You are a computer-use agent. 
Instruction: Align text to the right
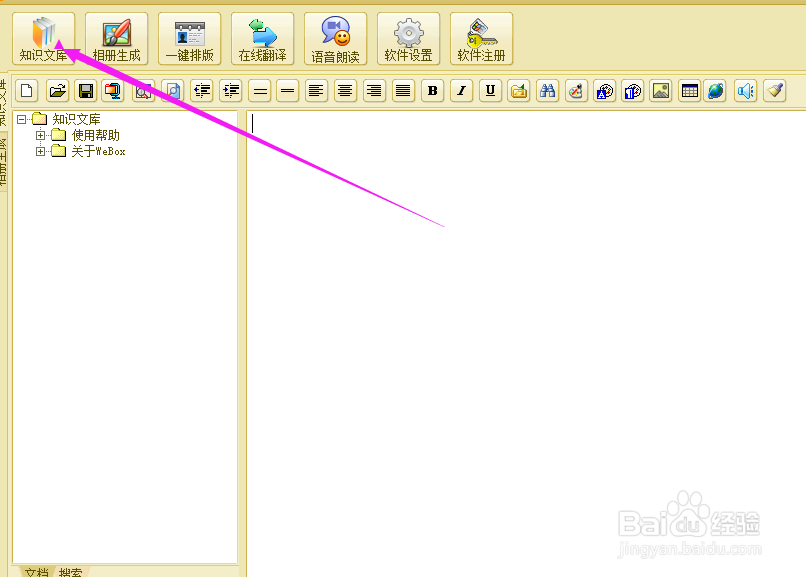coord(374,91)
